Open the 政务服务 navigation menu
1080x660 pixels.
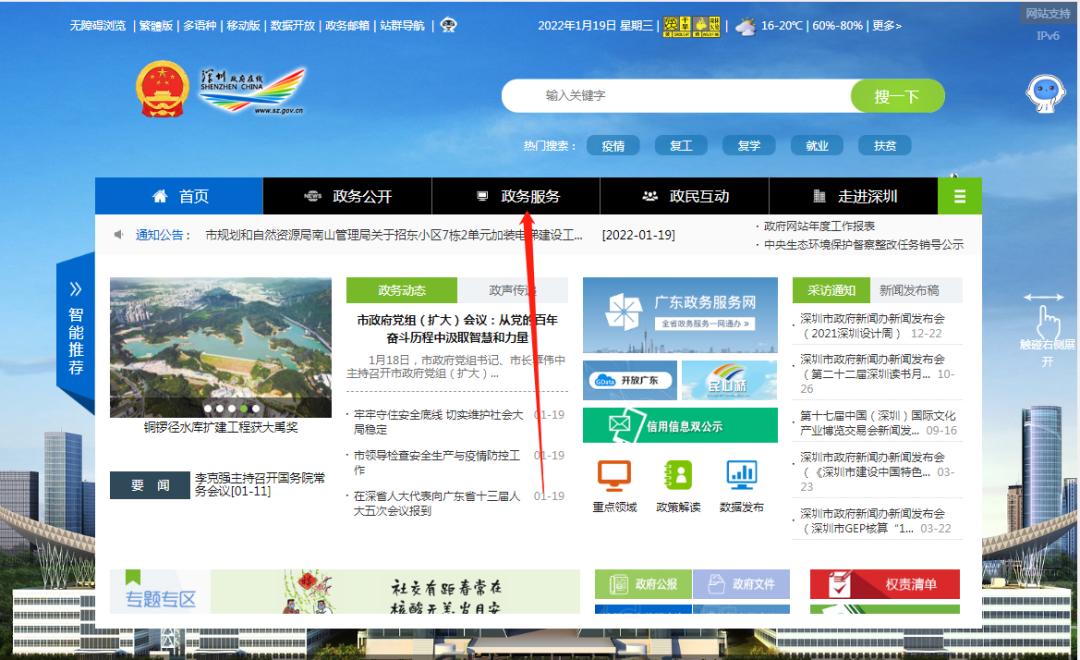pyautogui.click(x=517, y=196)
